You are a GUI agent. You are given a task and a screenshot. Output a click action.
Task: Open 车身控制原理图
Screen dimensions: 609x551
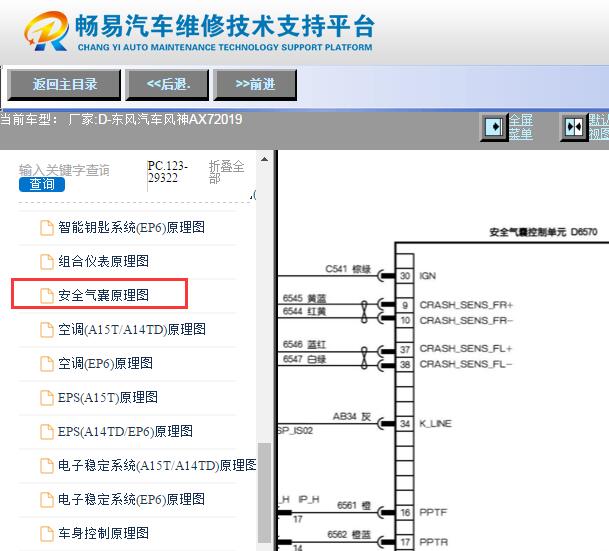(103, 533)
